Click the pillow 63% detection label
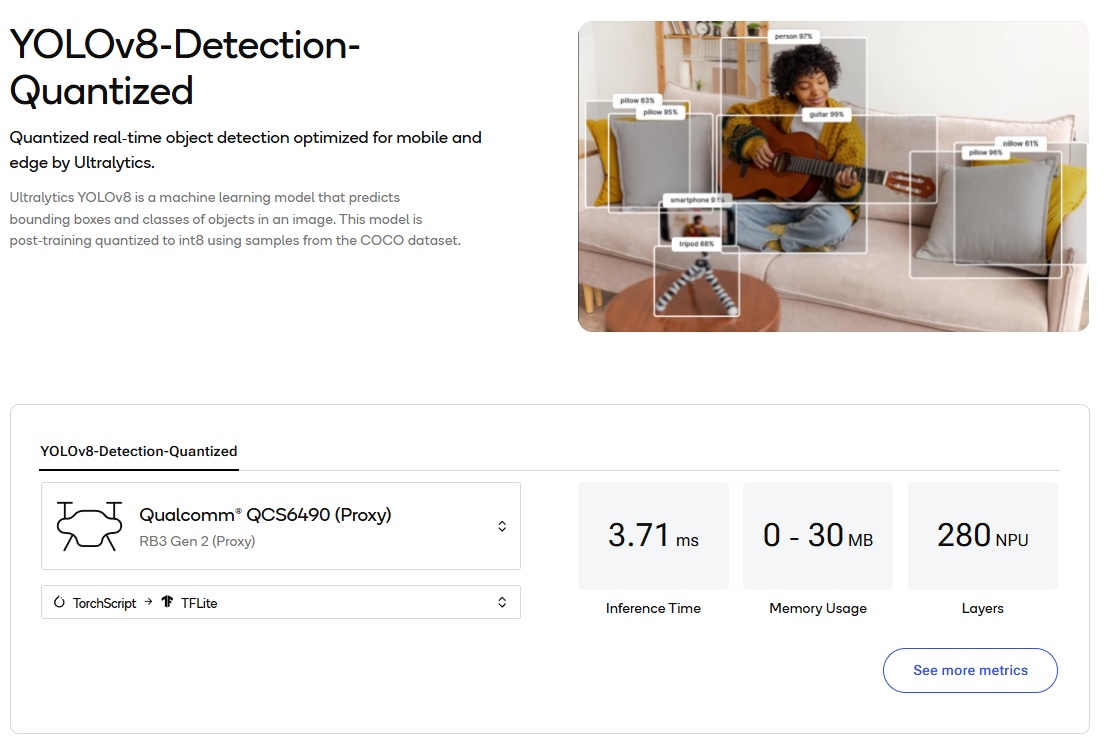Screen dimensions: 1104x742 (x=637, y=101)
